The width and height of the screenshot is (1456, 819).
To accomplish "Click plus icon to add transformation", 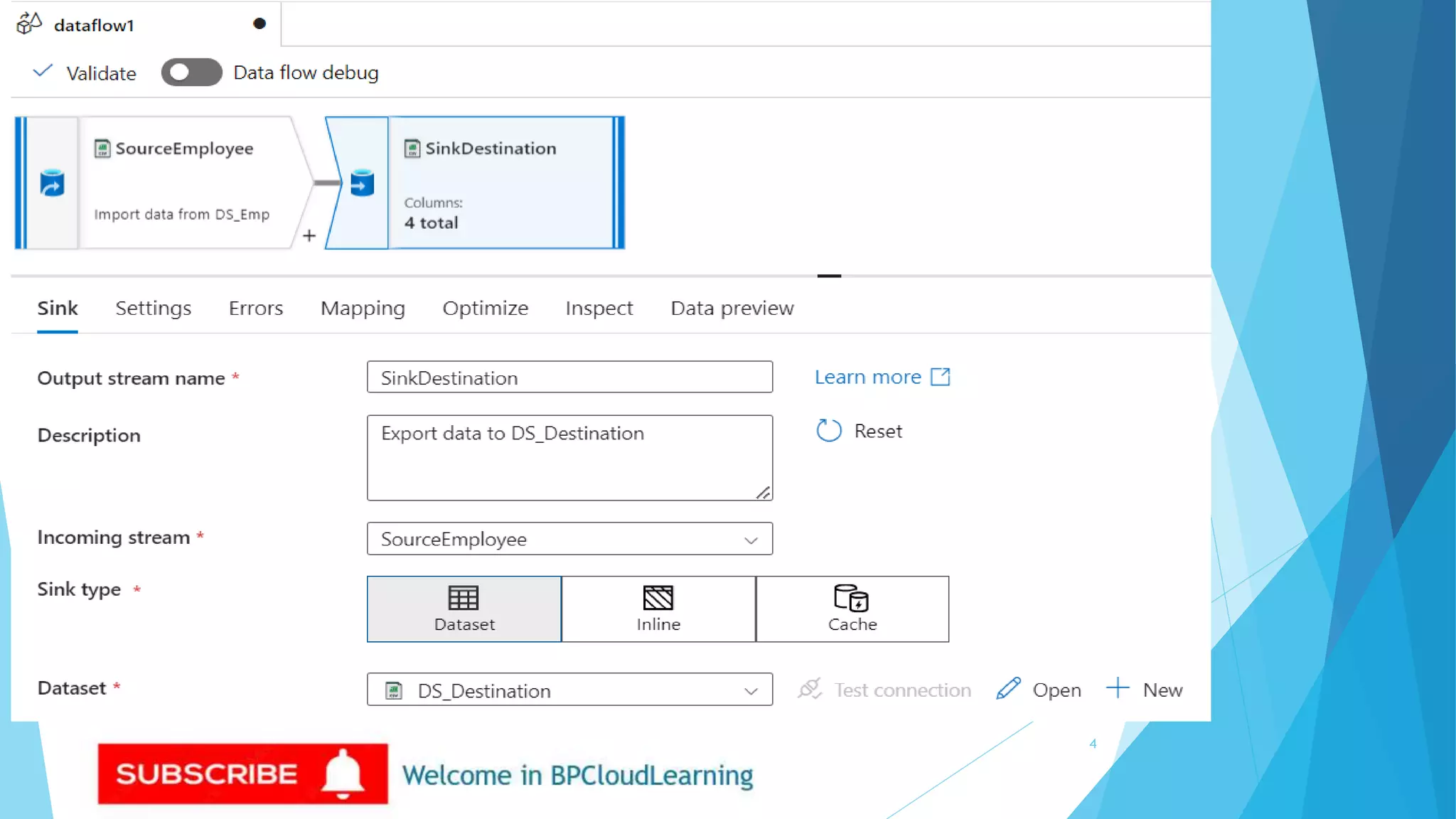I will (309, 236).
